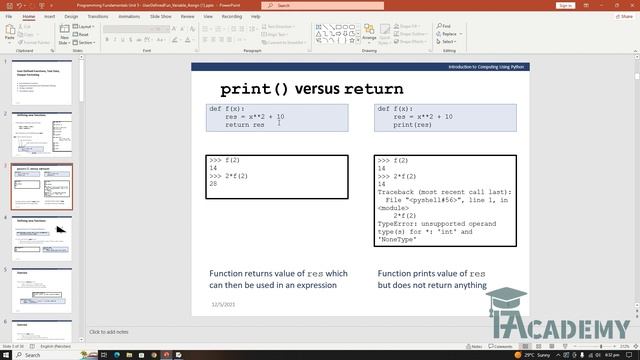Switch to Normal view in status bar

tap(525, 347)
